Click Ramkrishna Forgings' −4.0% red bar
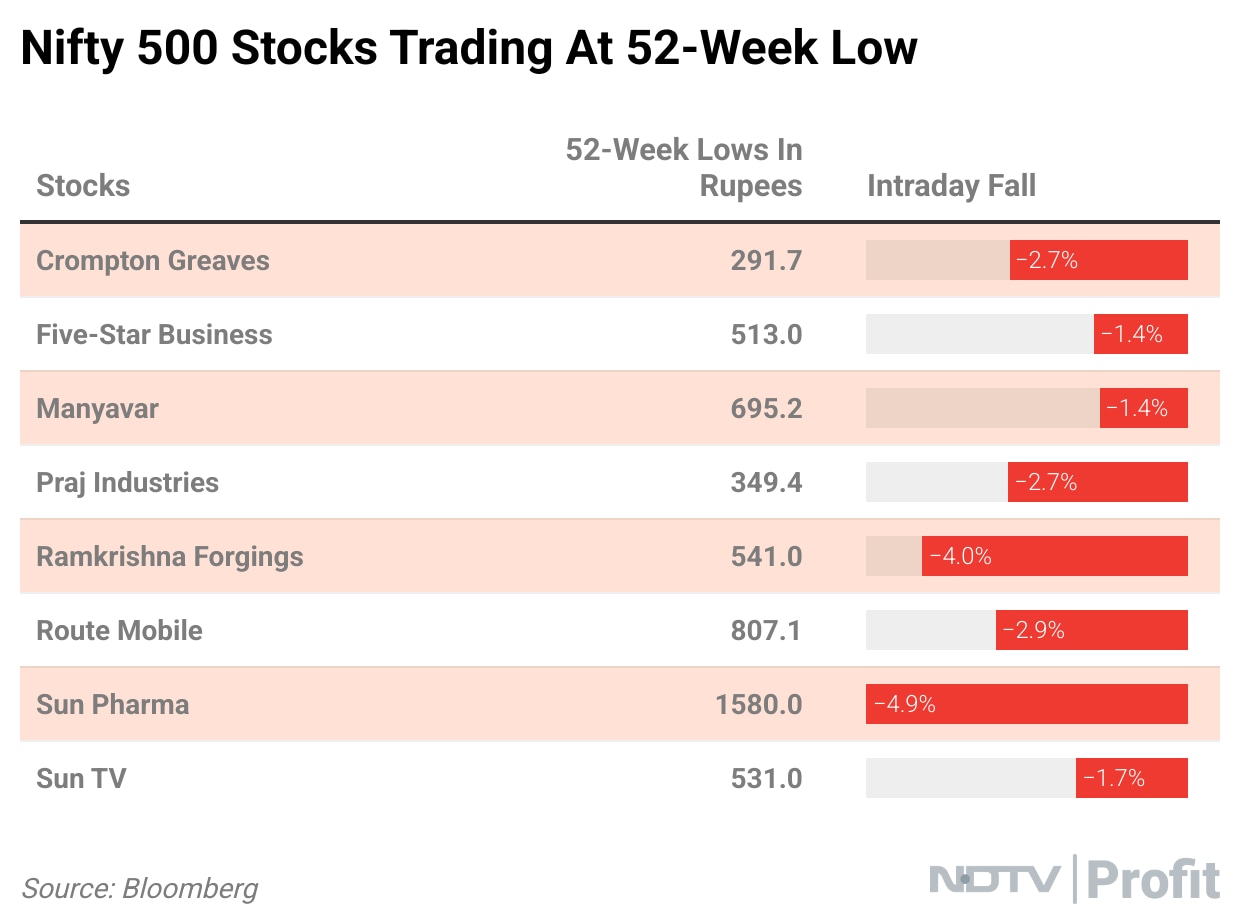The height and width of the screenshot is (924, 1240). click(x=1054, y=556)
